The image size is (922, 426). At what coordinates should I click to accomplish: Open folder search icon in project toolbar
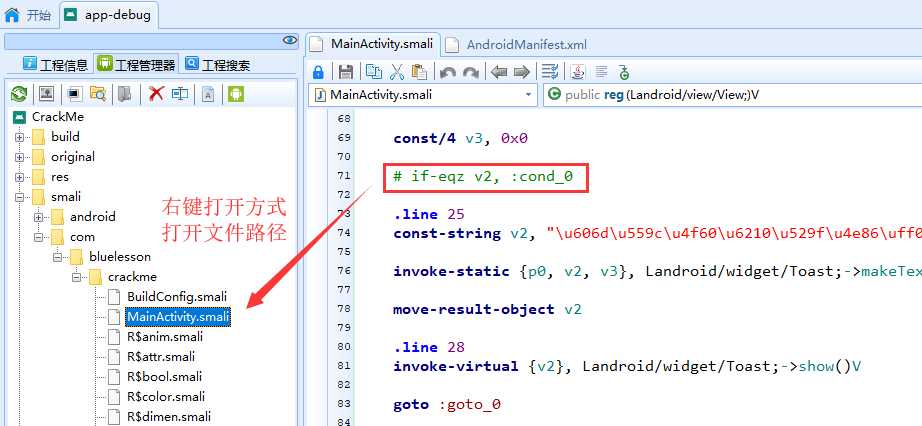point(98,94)
